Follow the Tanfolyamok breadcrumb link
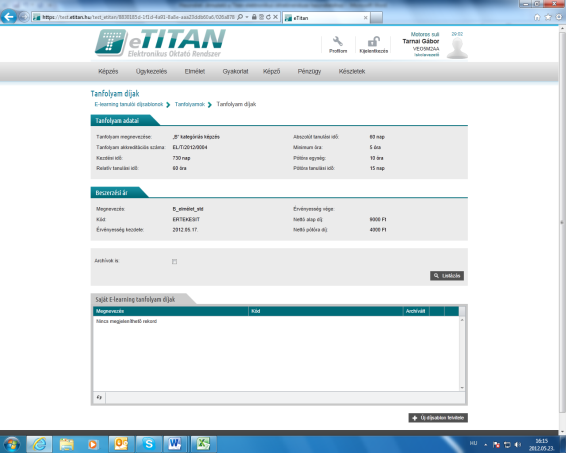The image size is (566, 453). 190,104
